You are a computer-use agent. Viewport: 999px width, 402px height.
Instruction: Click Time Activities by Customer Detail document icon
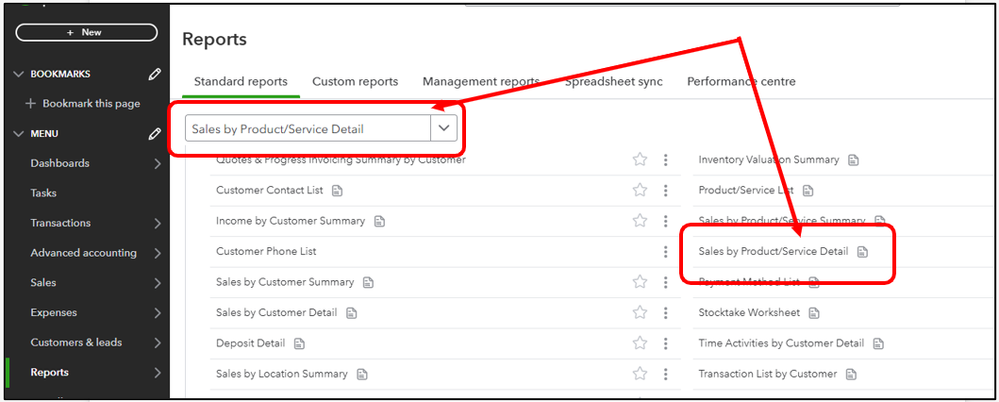tap(879, 343)
